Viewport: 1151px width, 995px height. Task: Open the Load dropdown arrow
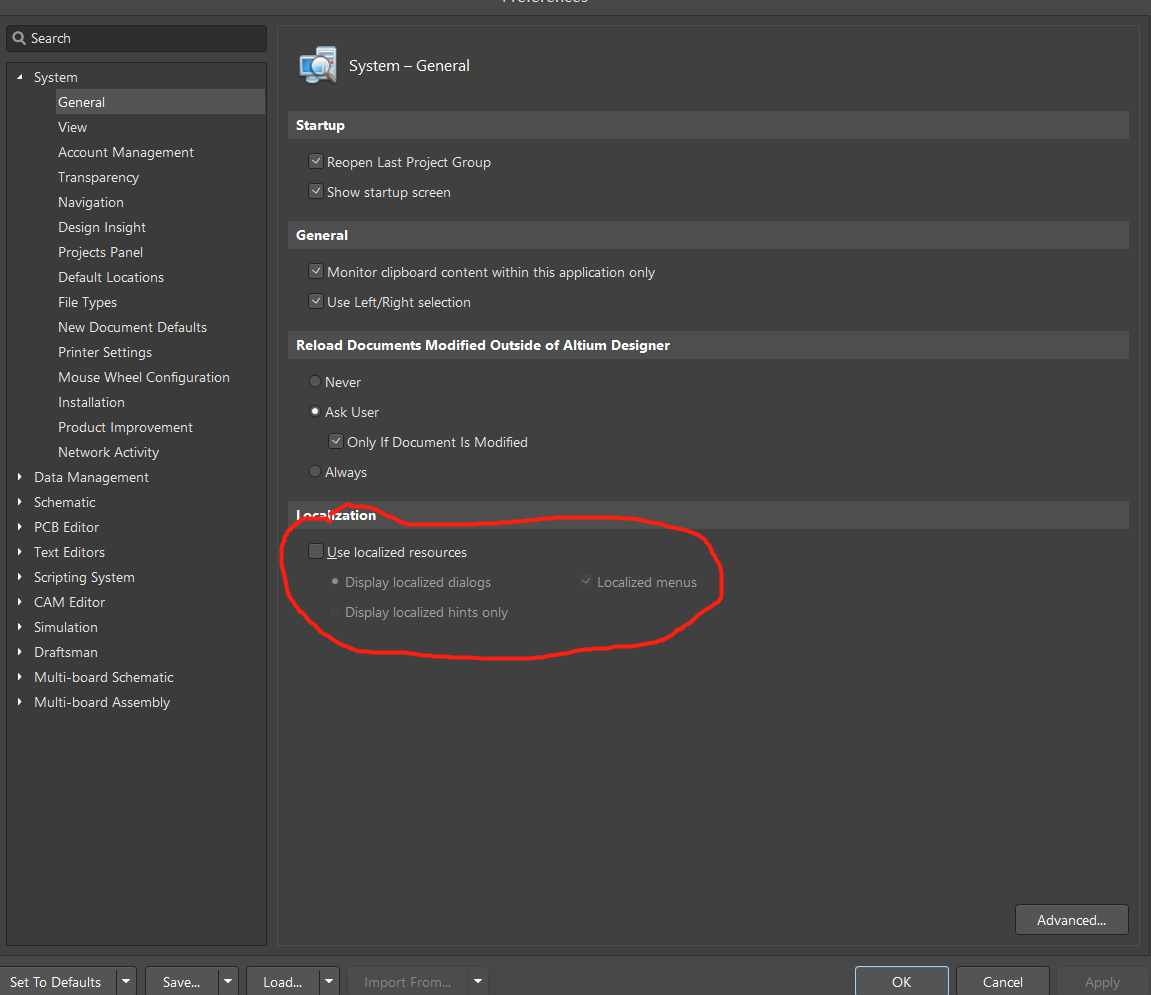point(329,982)
